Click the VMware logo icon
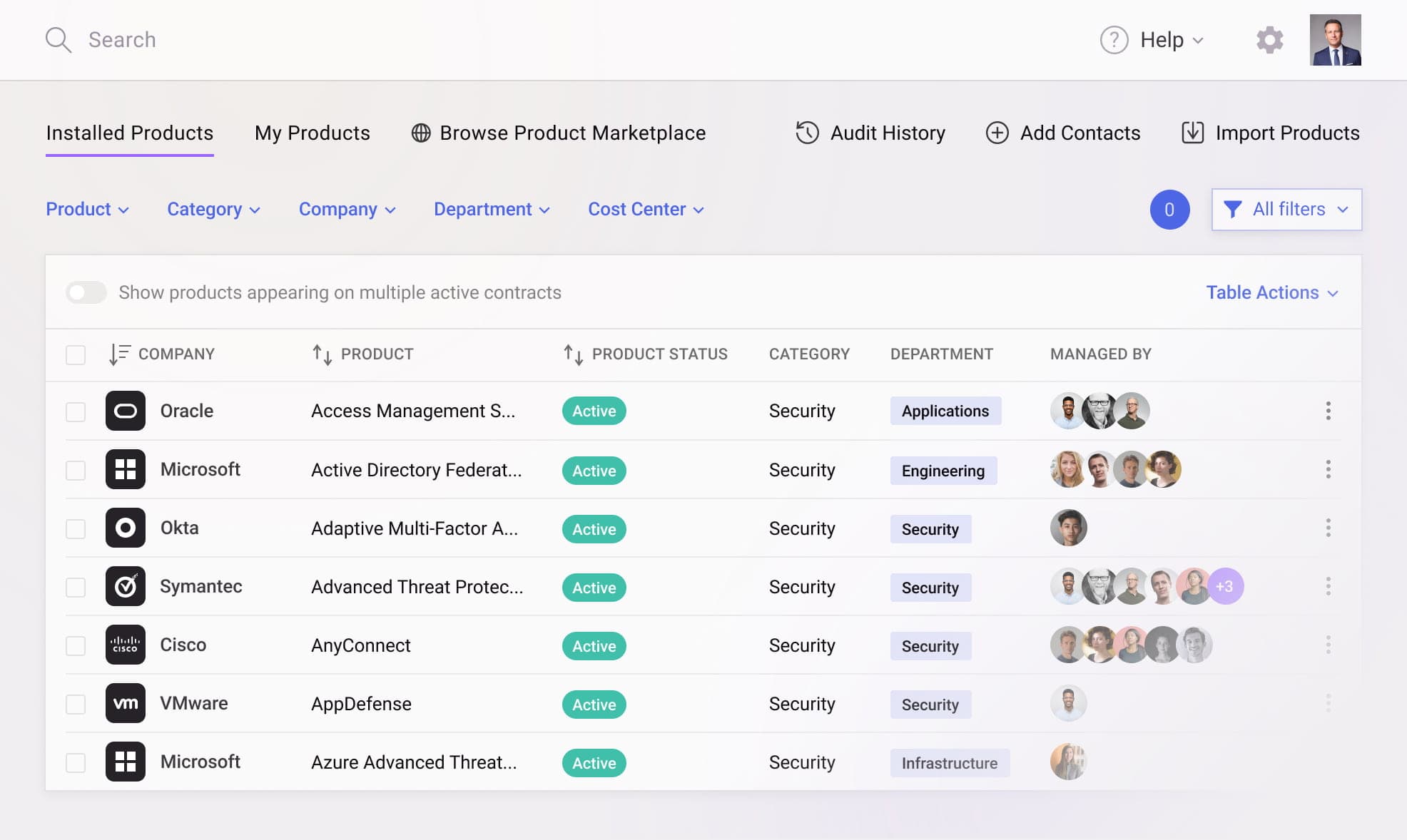 pos(126,703)
